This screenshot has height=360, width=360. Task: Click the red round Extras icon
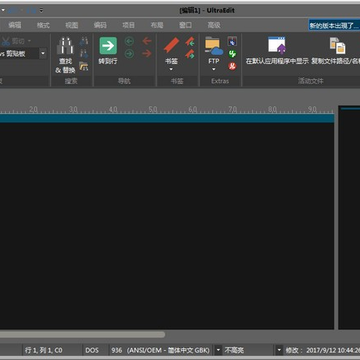pyautogui.click(x=232, y=66)
